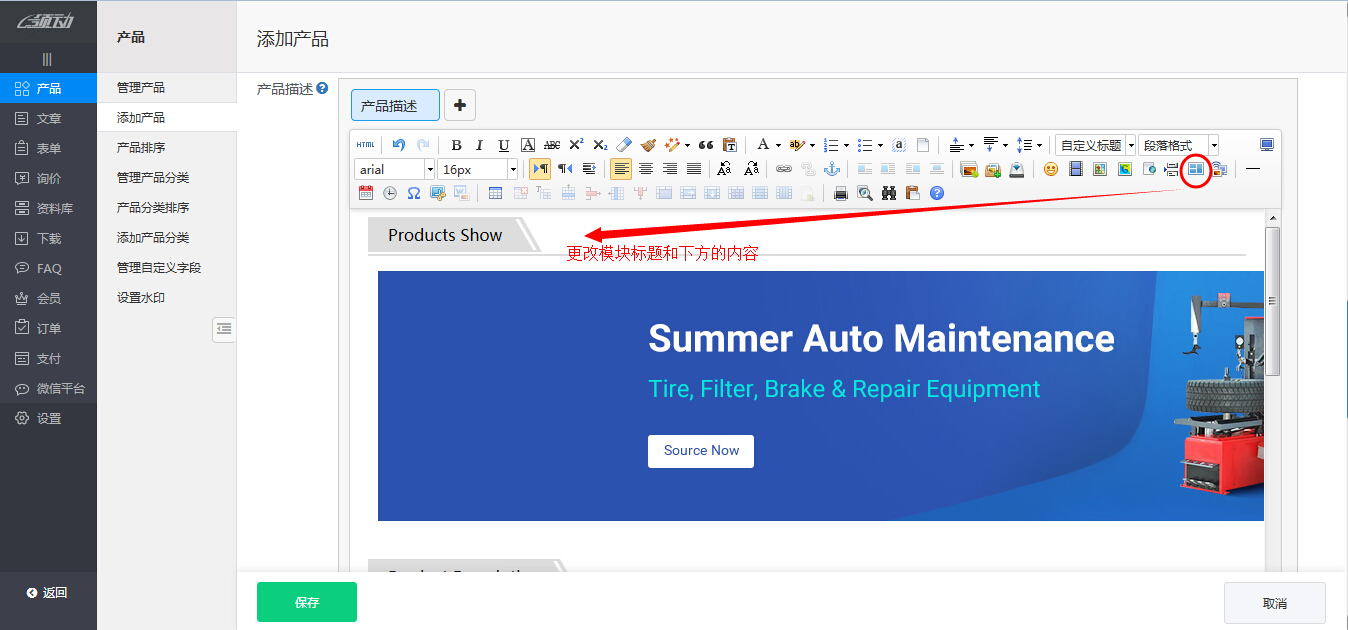The image size is (1348, 630).
Task: Toggle italic text formatting
Action: coord(479,145)
